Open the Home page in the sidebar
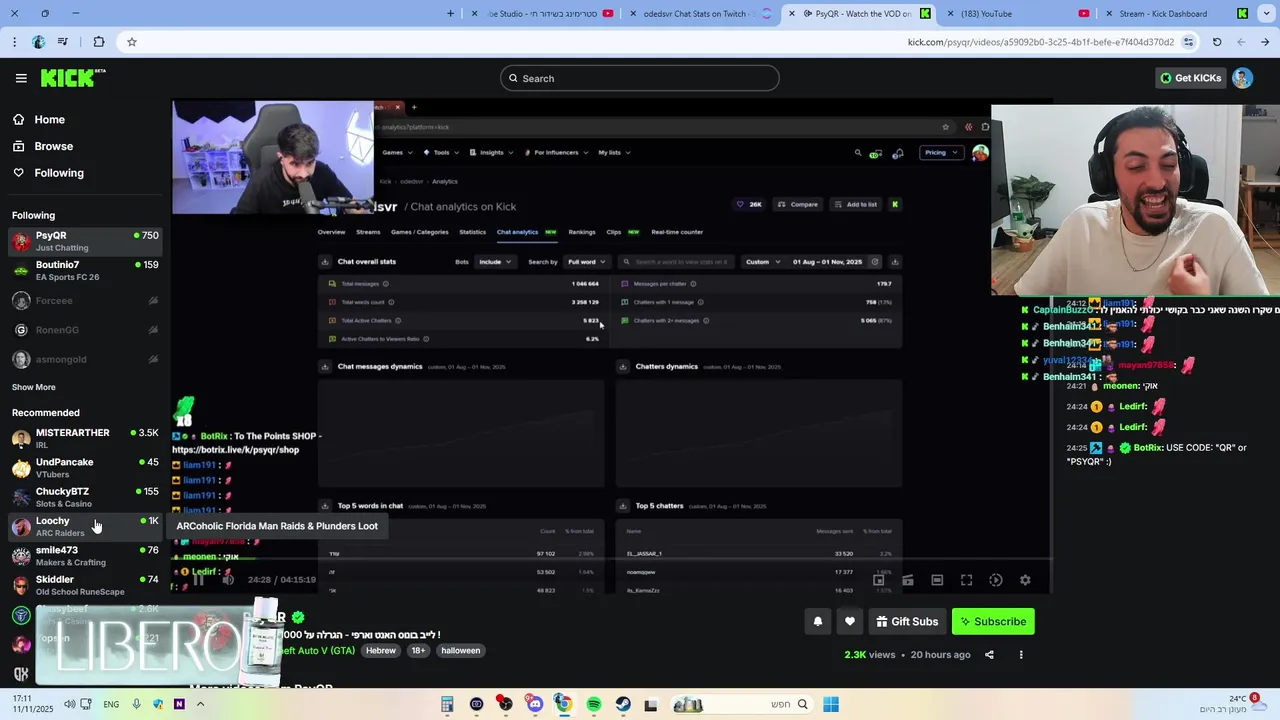This screenshot has height=720, width=1280. [x=49, y=120]
